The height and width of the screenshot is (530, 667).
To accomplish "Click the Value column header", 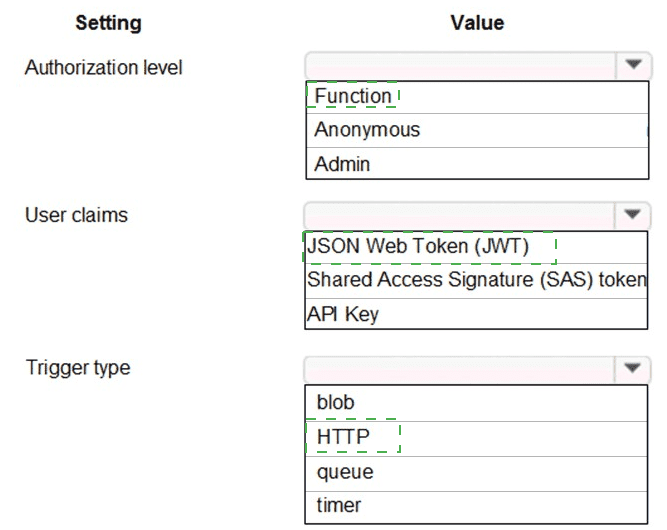I will tap(477, 22).
